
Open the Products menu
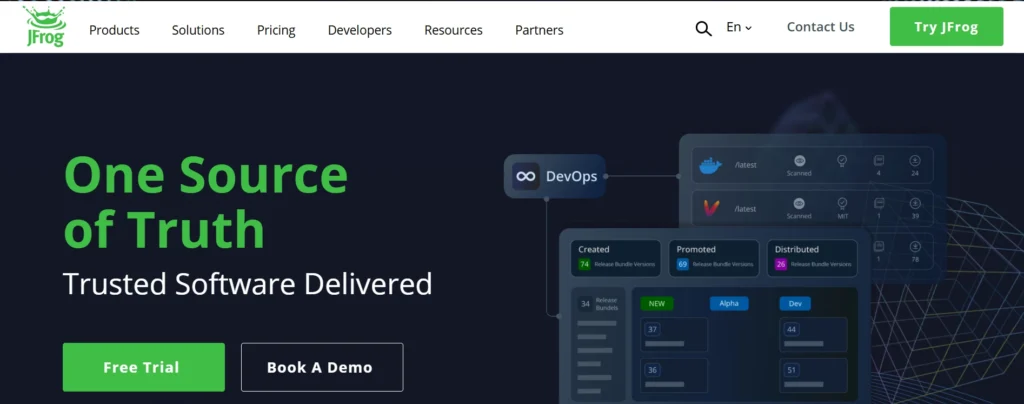coord(114,30)
